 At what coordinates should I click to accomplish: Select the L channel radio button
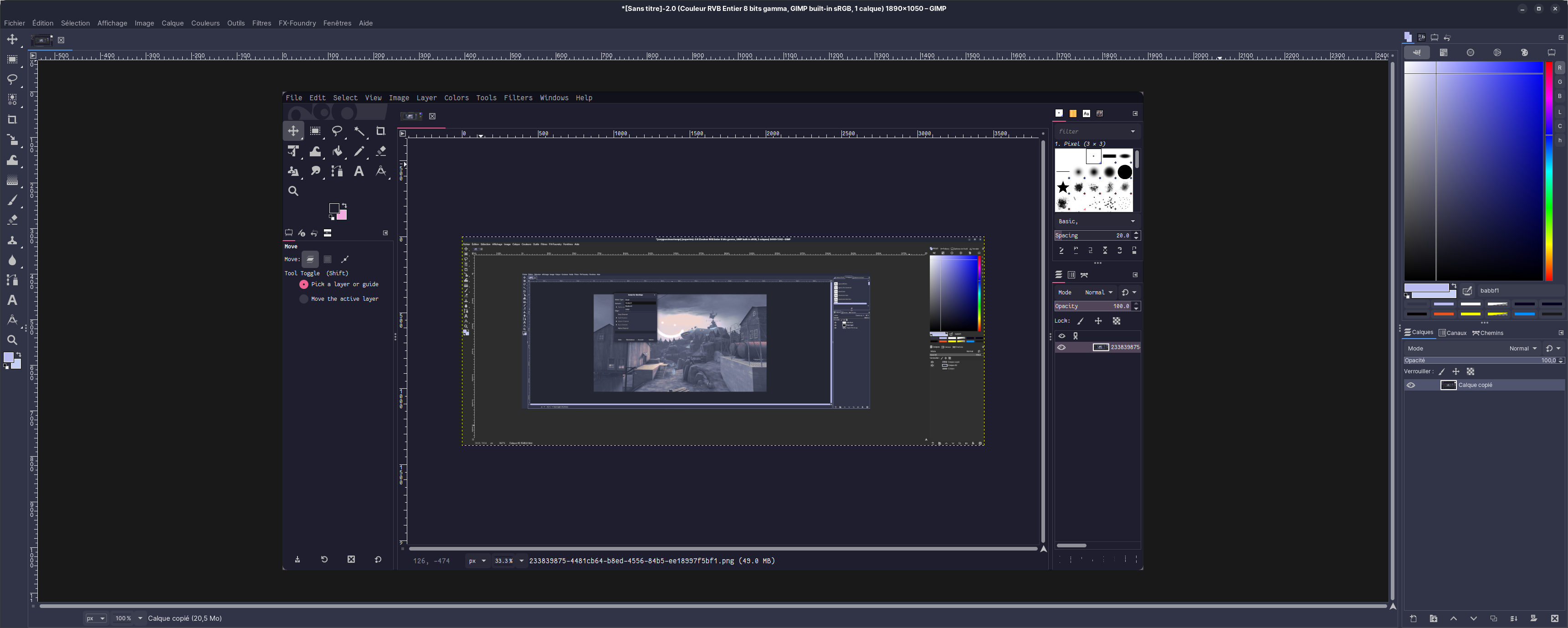1559,112
